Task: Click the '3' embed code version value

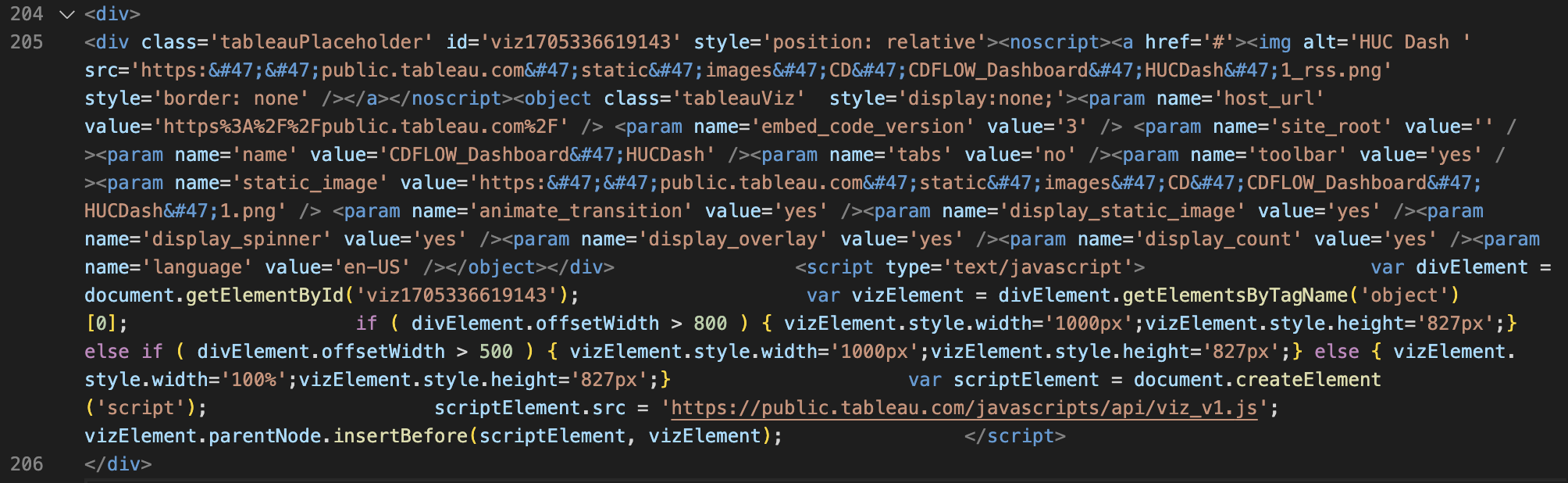Action: pos(1071,127)
